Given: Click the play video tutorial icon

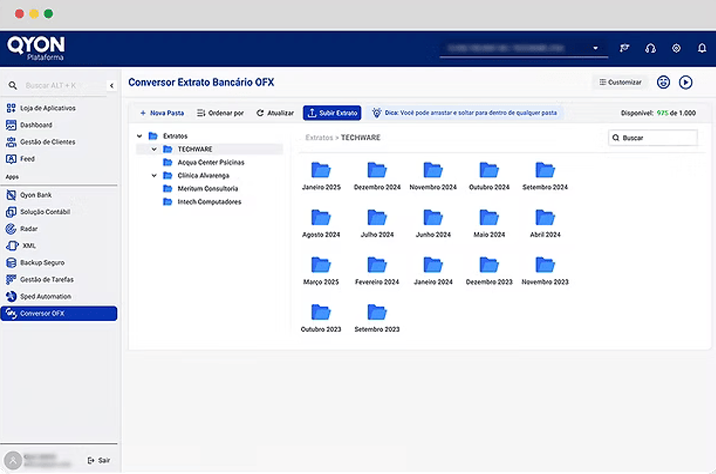Looking at the screenshot, I should 686,83.
